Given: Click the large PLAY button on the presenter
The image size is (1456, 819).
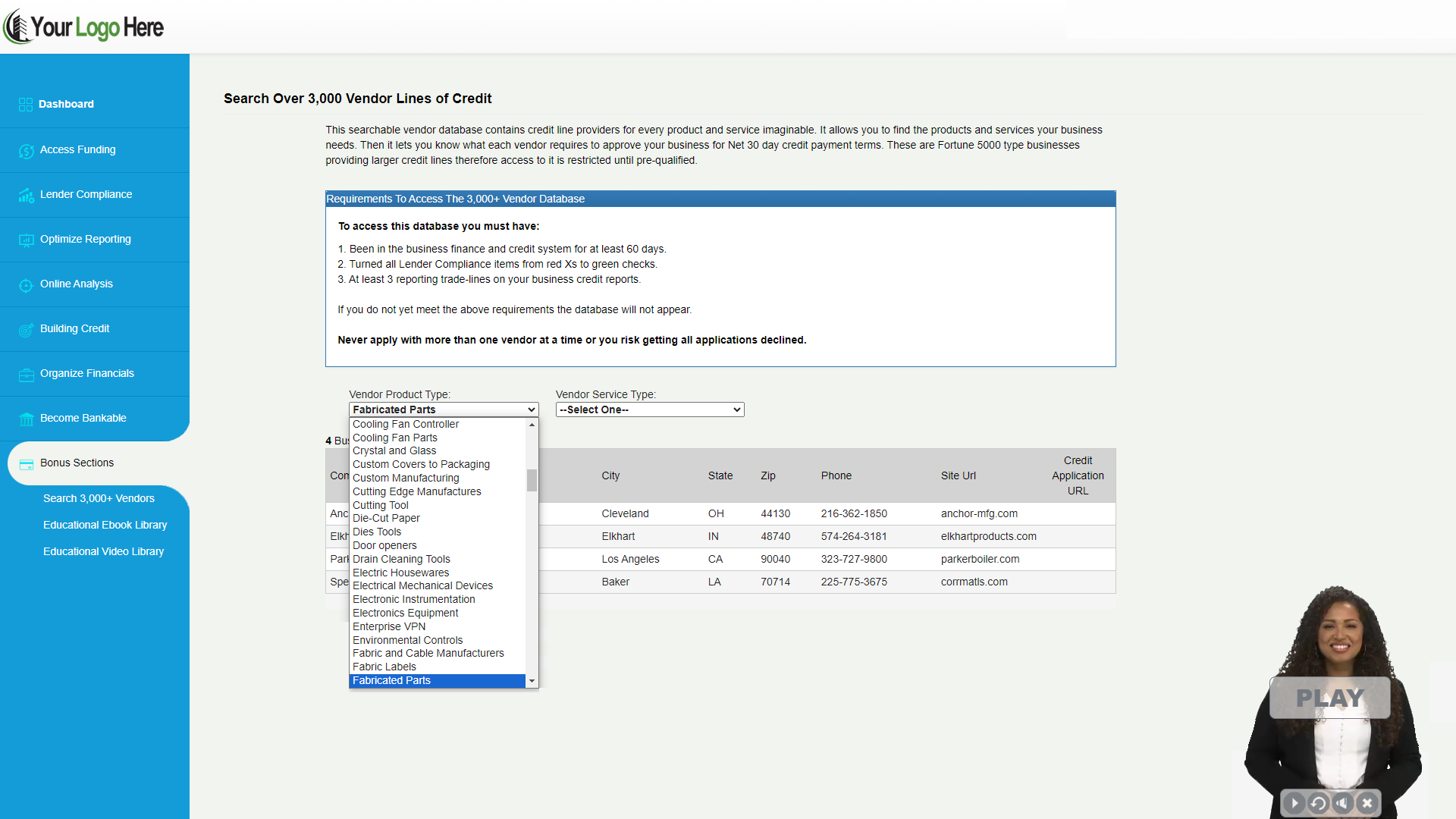Looking at the screenshot, I should [x=1329, y=698].
